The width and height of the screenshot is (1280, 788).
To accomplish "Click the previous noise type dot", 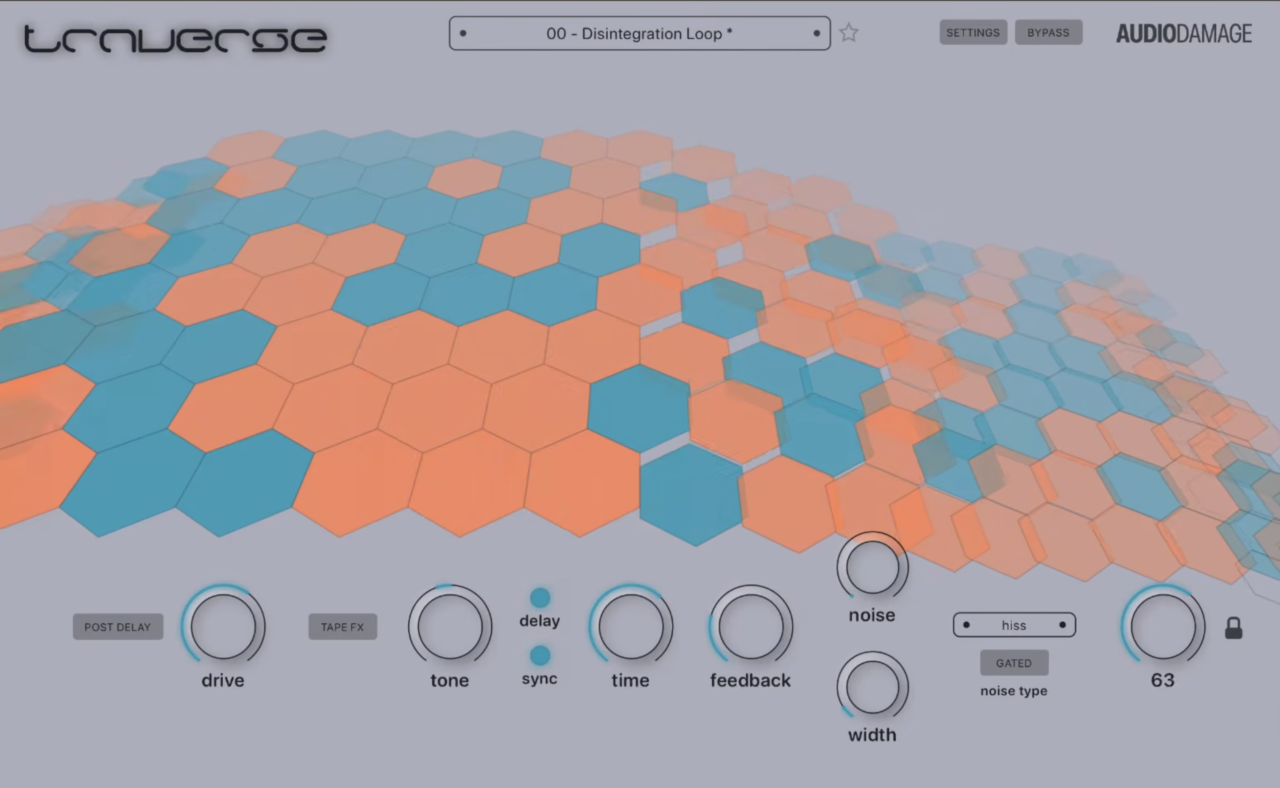I will point(966,625).
